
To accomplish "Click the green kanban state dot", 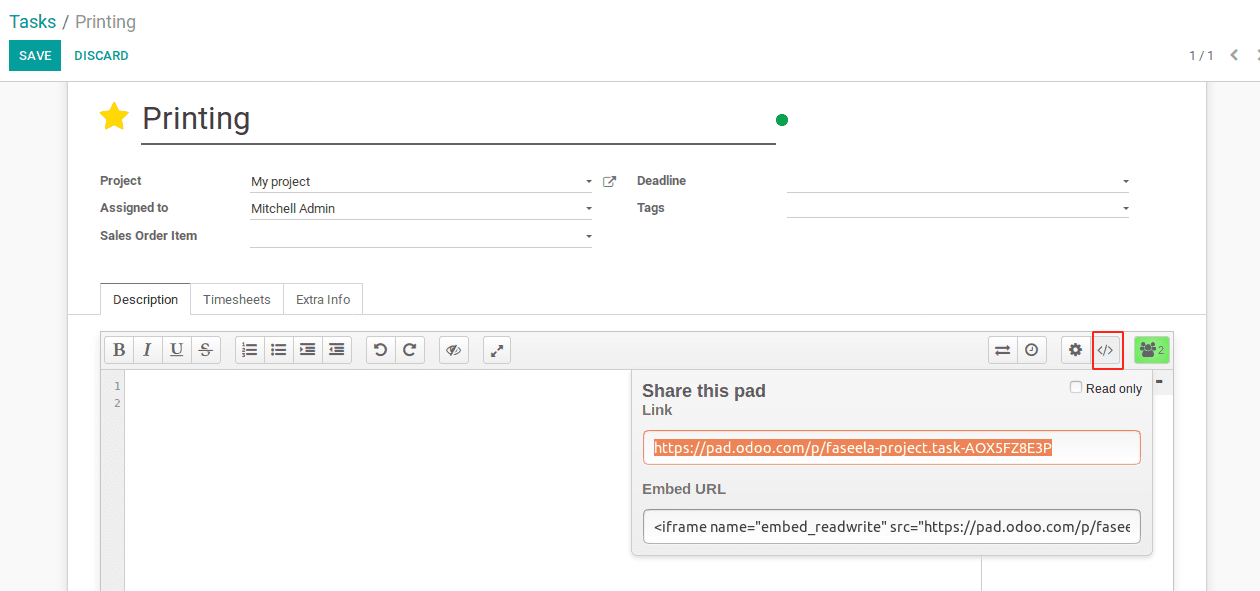I will pos(782,120).
